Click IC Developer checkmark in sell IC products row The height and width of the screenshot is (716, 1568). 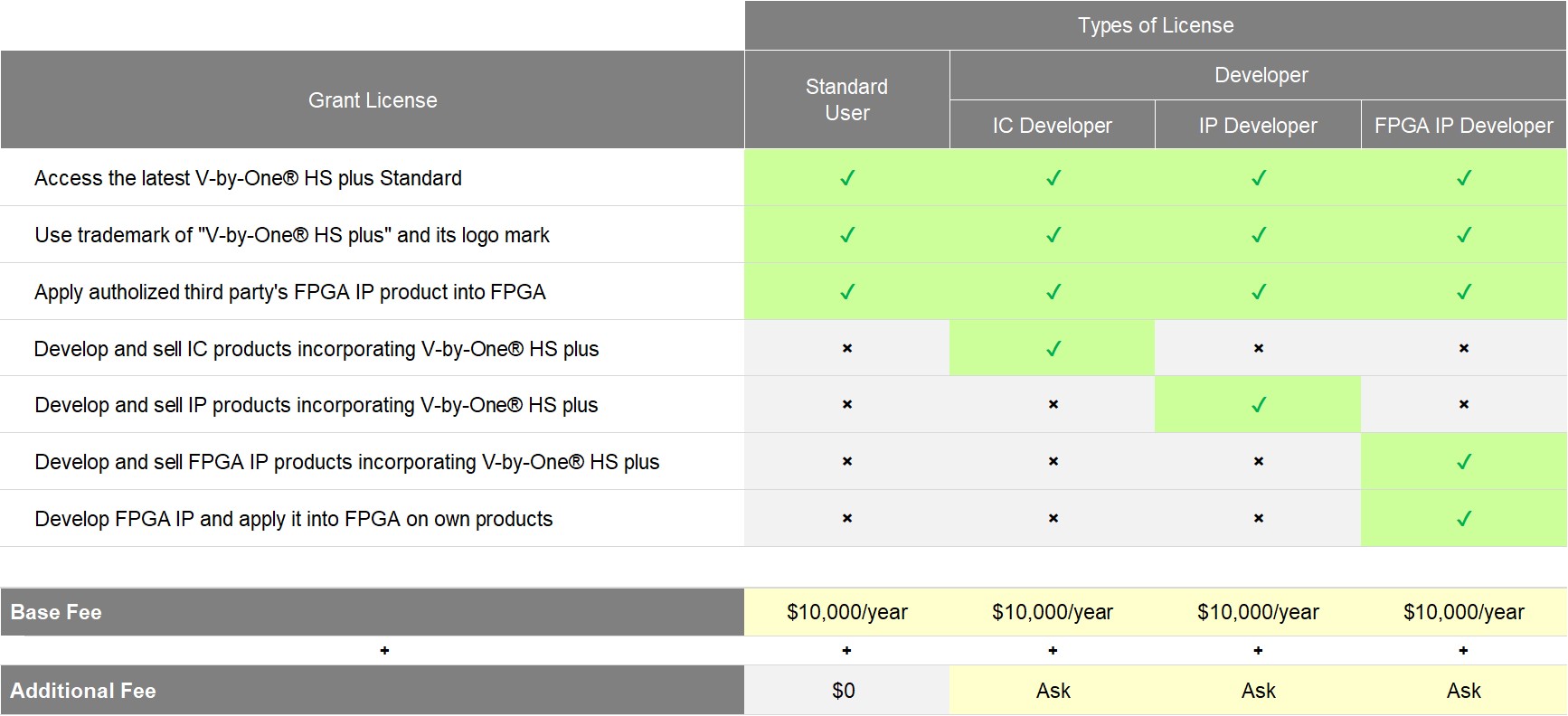pyautogui.click(x=1053, y=349)
